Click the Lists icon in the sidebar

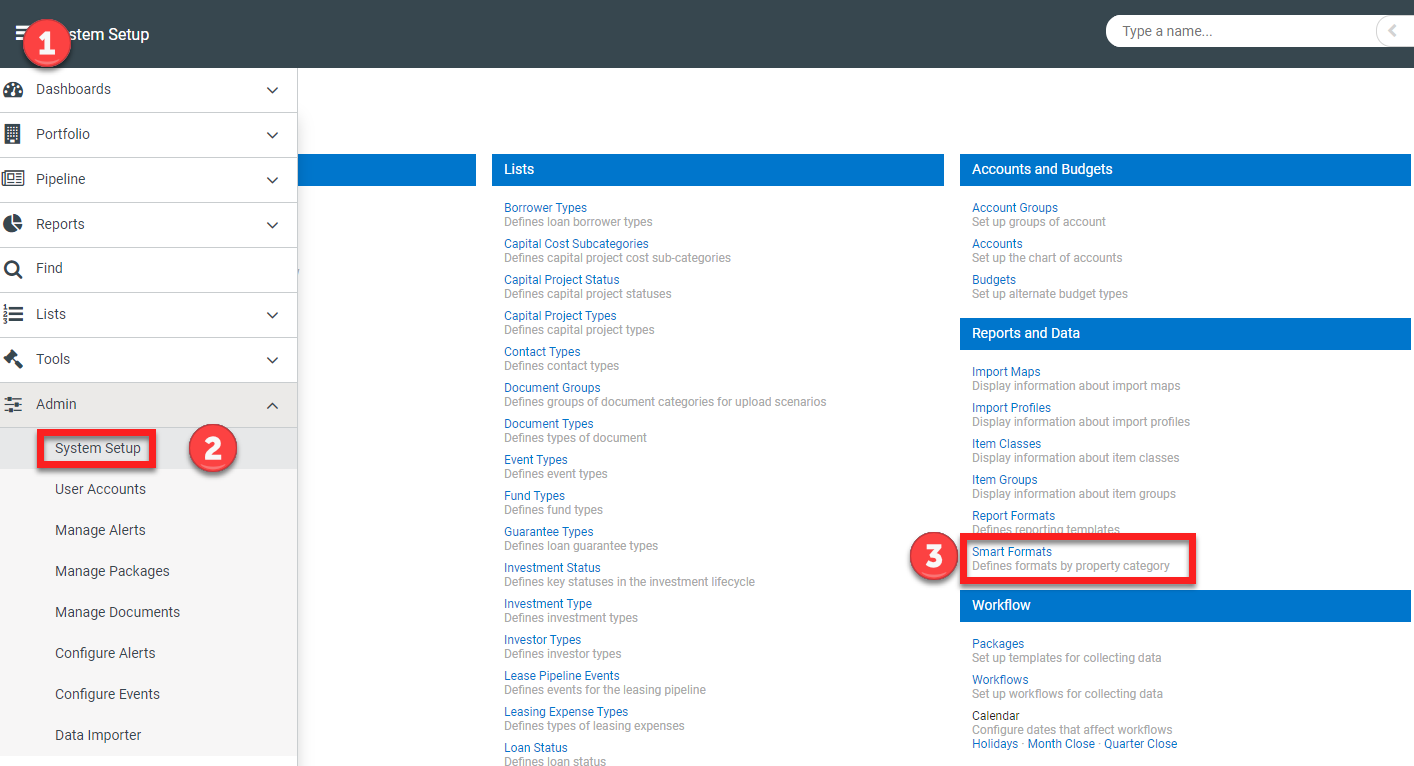[14, 314]
